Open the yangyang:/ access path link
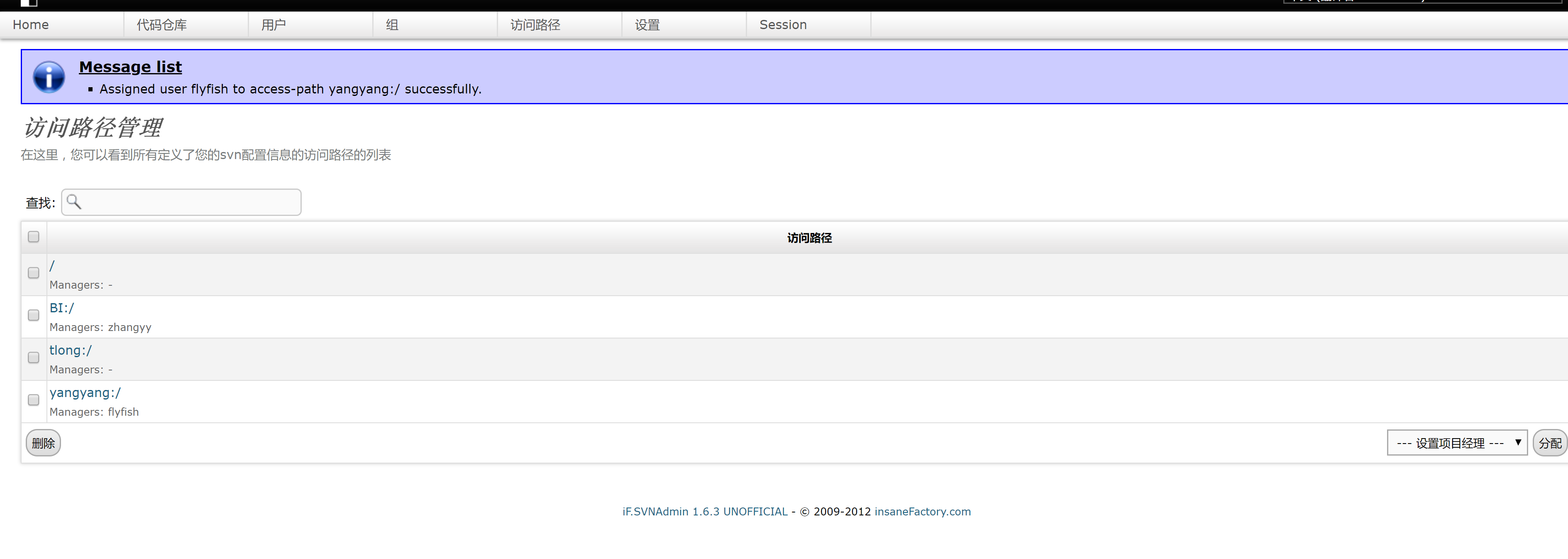This screenshot has height=559, width=1568. (x=85, y=393)
